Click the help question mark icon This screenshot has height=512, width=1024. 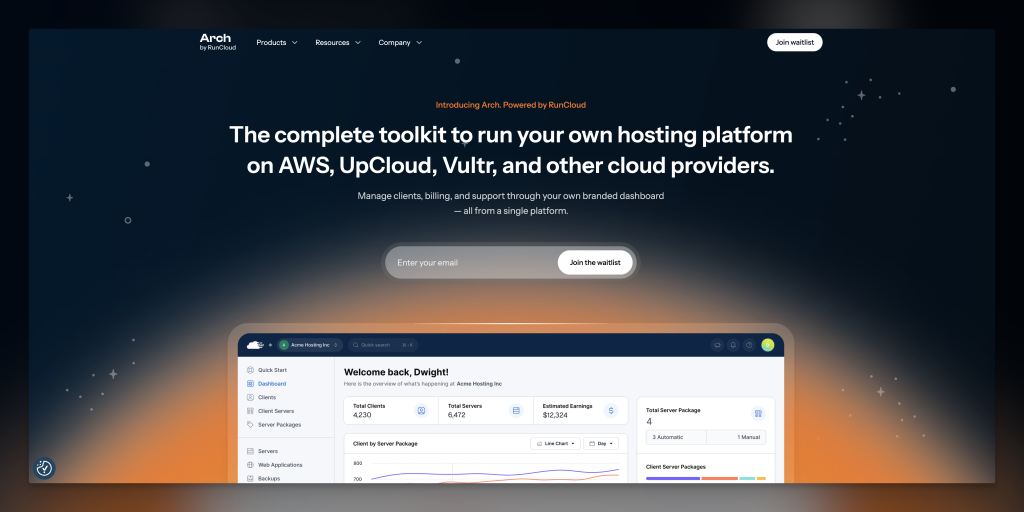click(x=749, y=345)
